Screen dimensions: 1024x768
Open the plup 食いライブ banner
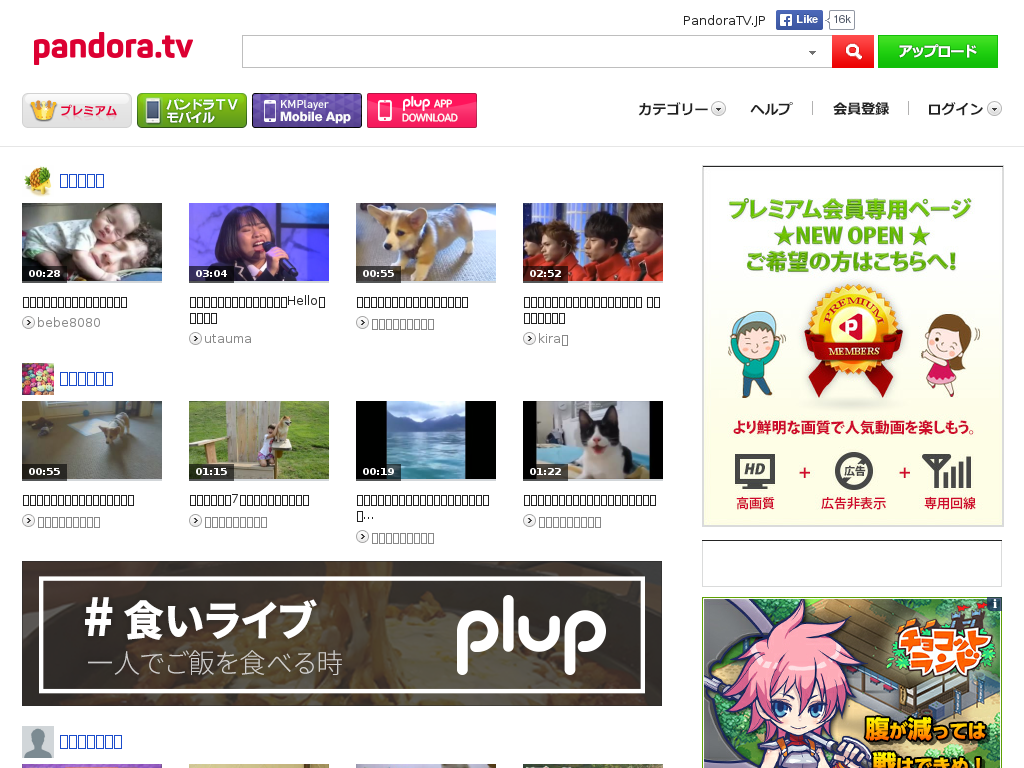tap(342, 634)
